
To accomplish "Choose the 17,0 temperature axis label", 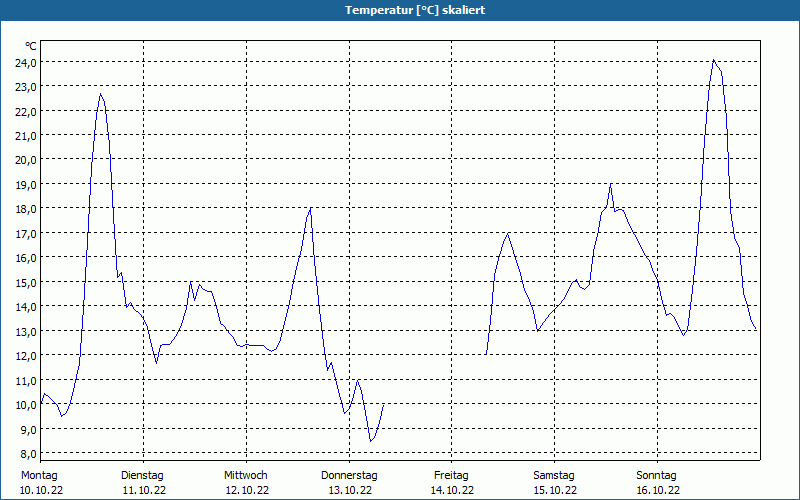I will [26, 234].
